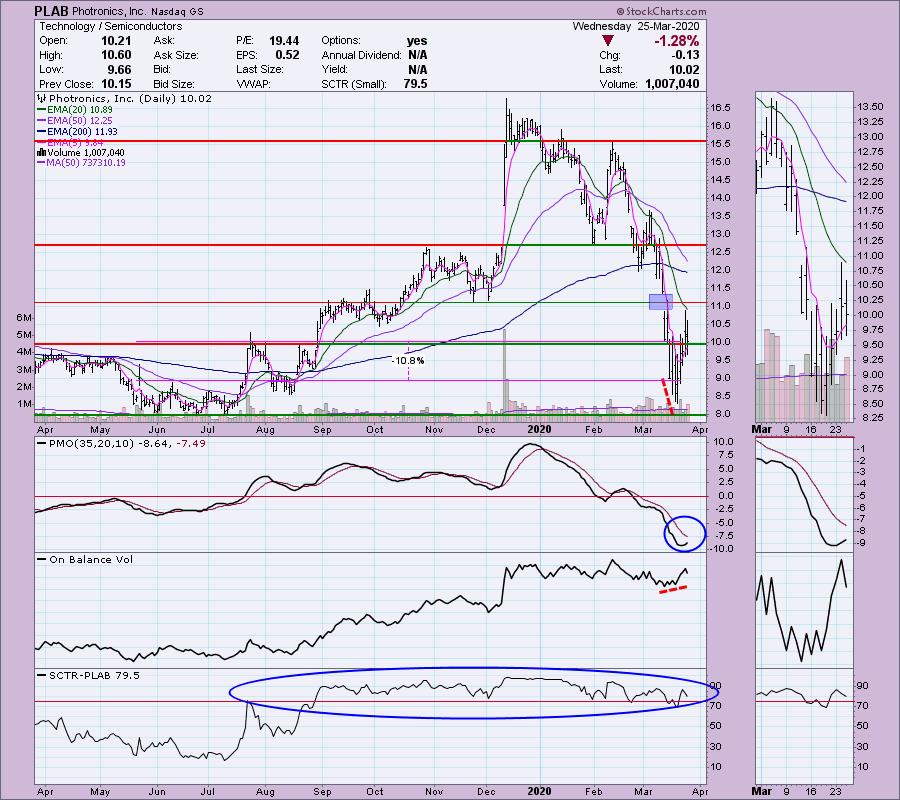The width and height of the screenshot is (900, 800).
Task: Click the Chg value -0.13
Action: [x=685, y=55]
